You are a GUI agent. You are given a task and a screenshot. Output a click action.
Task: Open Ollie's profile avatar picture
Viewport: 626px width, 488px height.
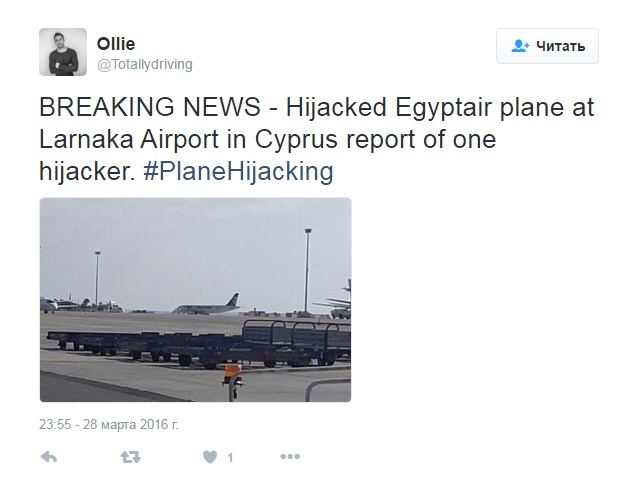point(63,51)
